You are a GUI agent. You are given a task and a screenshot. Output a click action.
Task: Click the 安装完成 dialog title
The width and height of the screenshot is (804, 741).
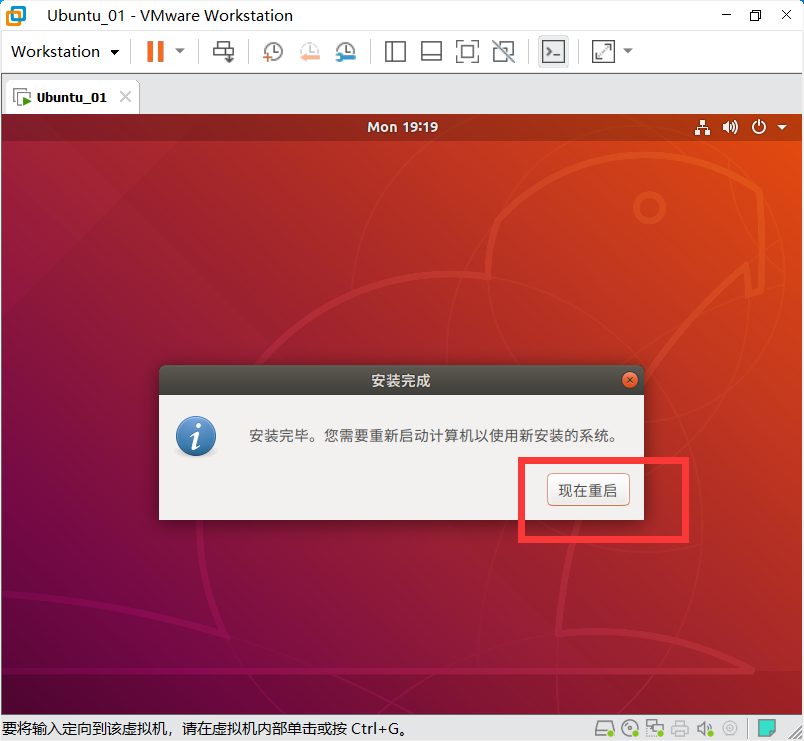pyautogui.click(x=401, y=380)
